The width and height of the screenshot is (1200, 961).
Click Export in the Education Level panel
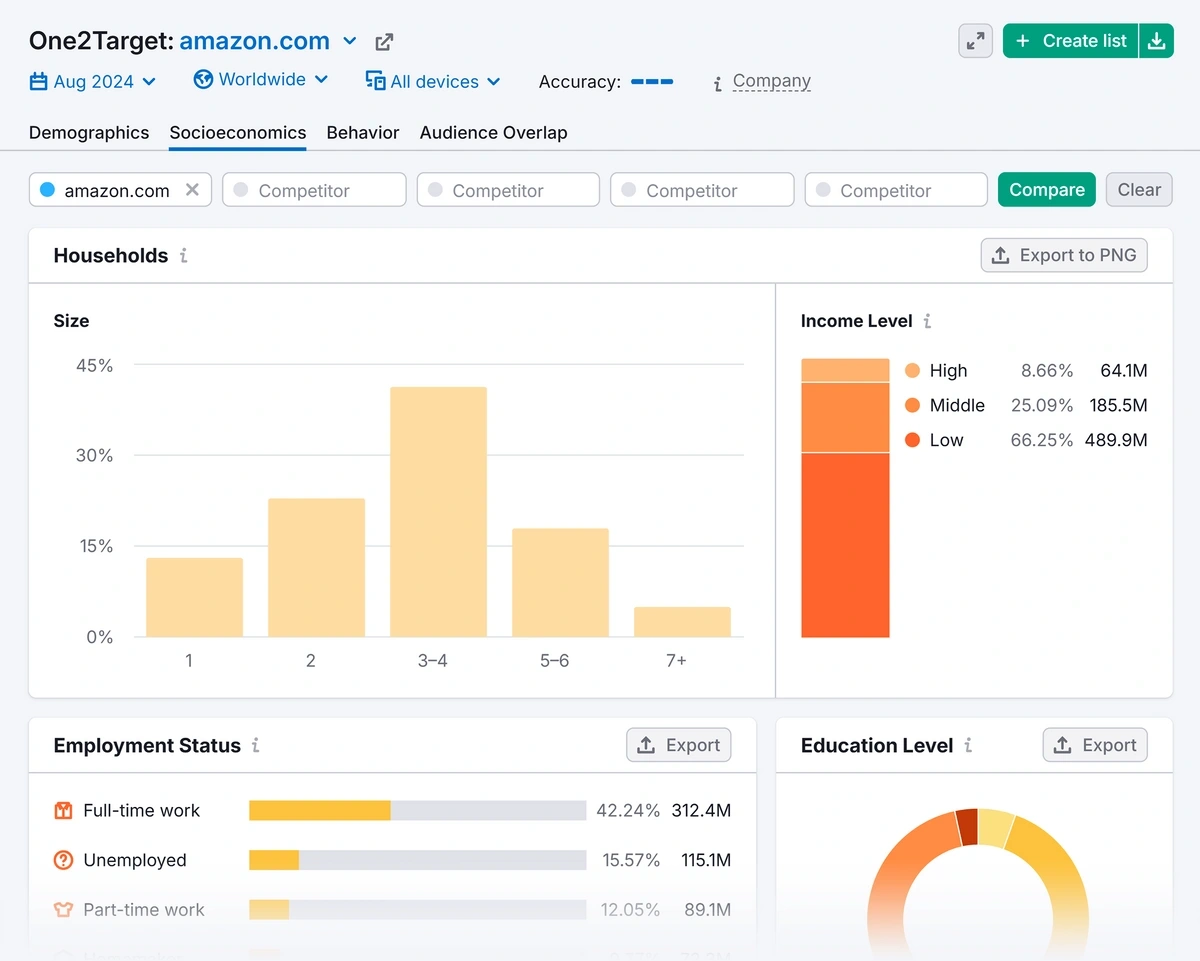[x=1095, y=745]
